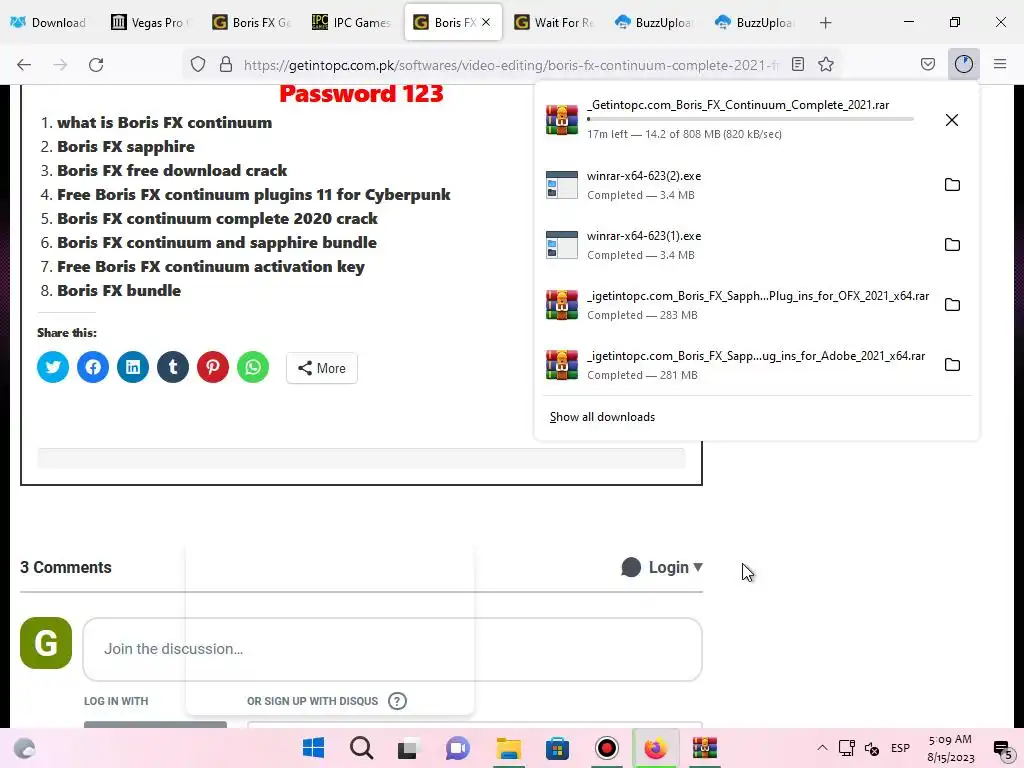Share the post on Twitter

(x=53, y=367)
